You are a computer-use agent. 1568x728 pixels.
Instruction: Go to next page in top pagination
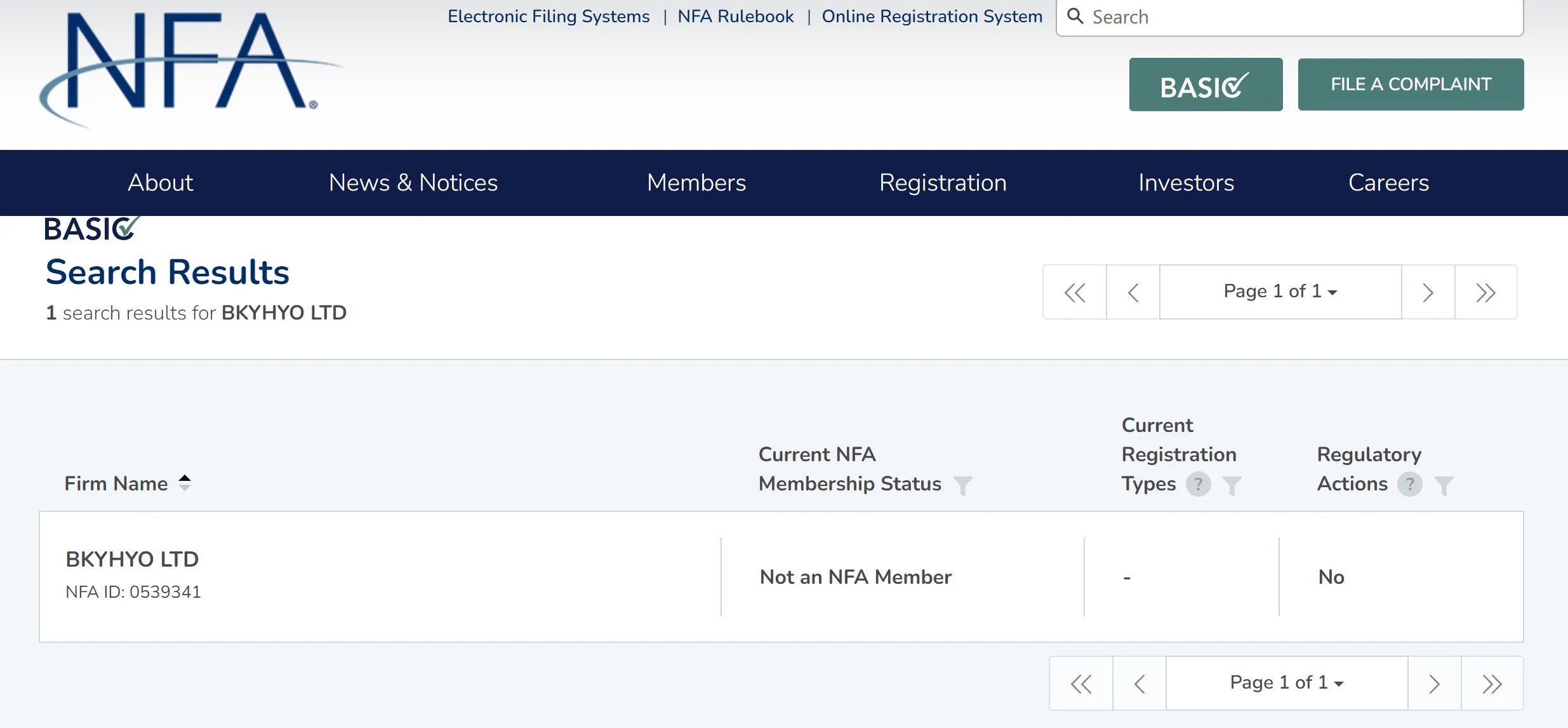tap(1428, 292)
